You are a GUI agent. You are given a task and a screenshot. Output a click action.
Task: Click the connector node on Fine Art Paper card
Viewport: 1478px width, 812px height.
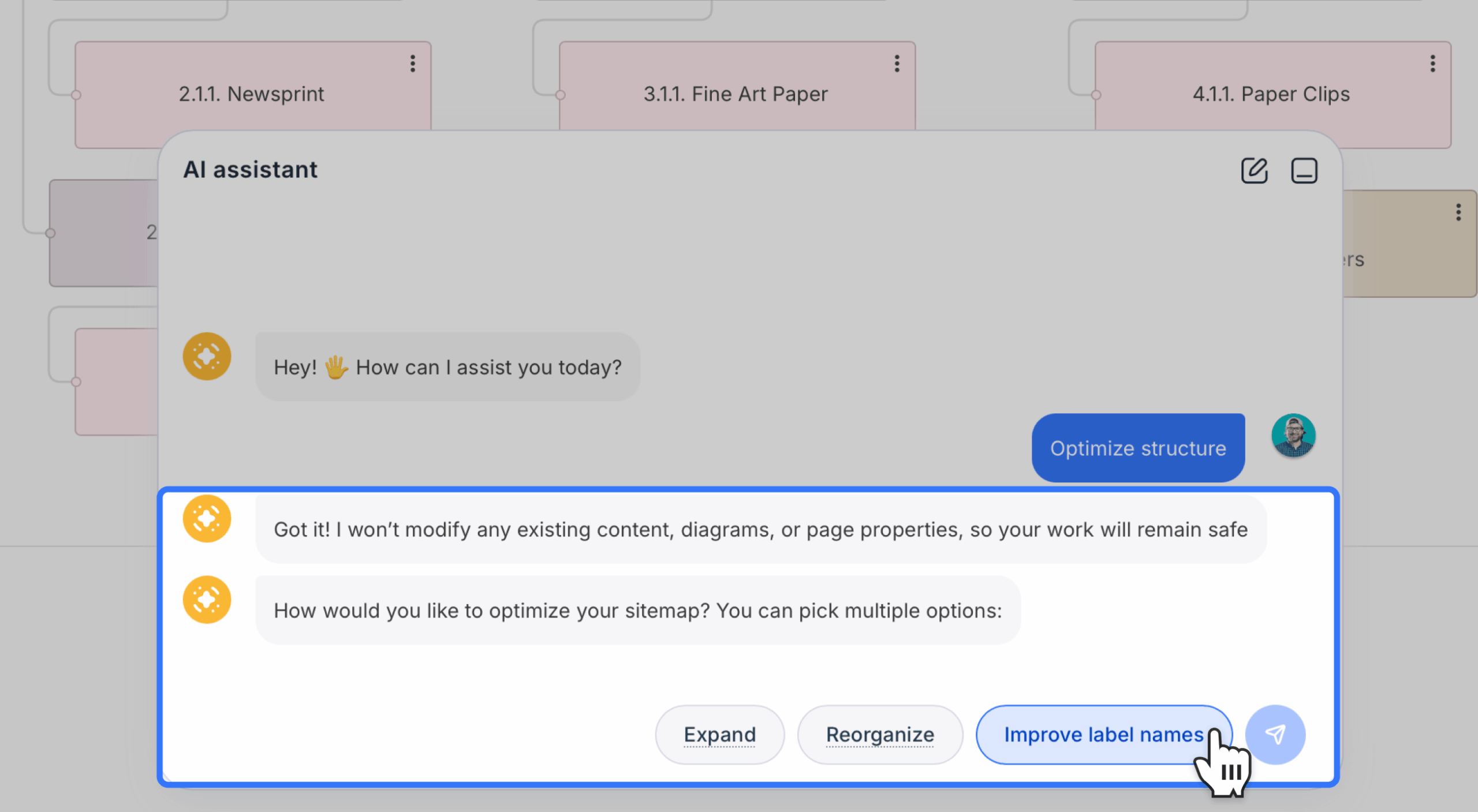(560, 95)
